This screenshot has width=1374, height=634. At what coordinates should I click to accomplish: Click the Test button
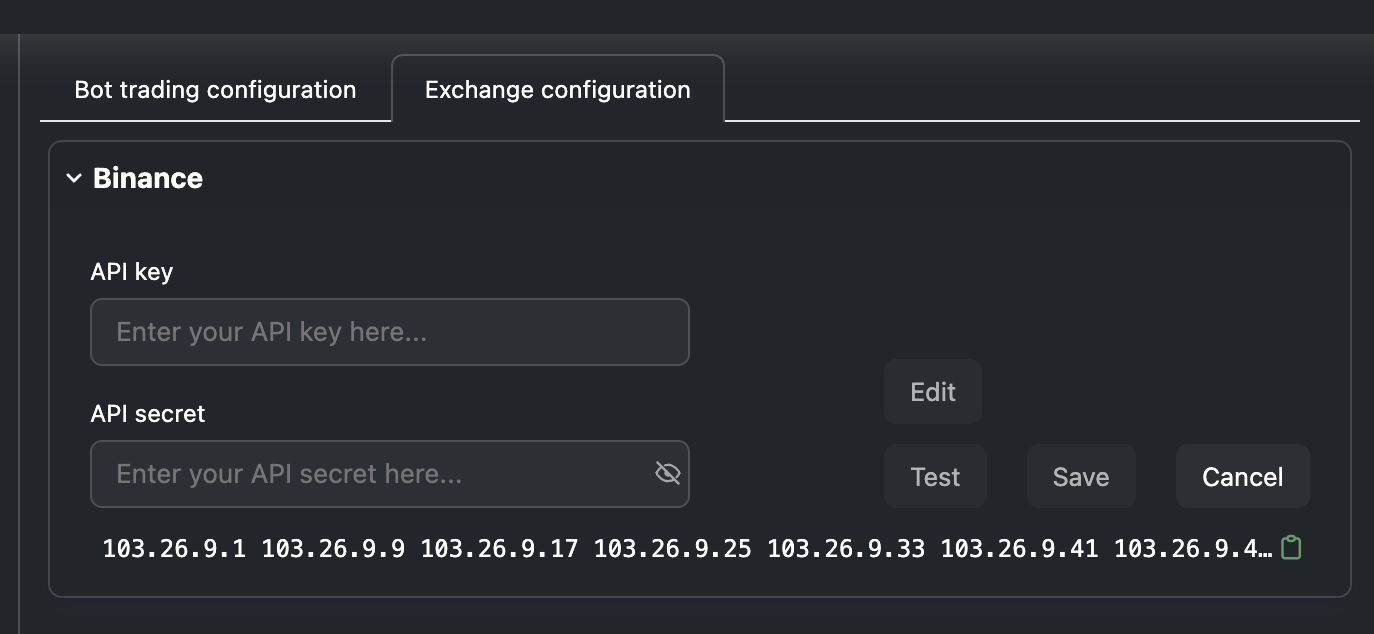[x=935, y=477]
